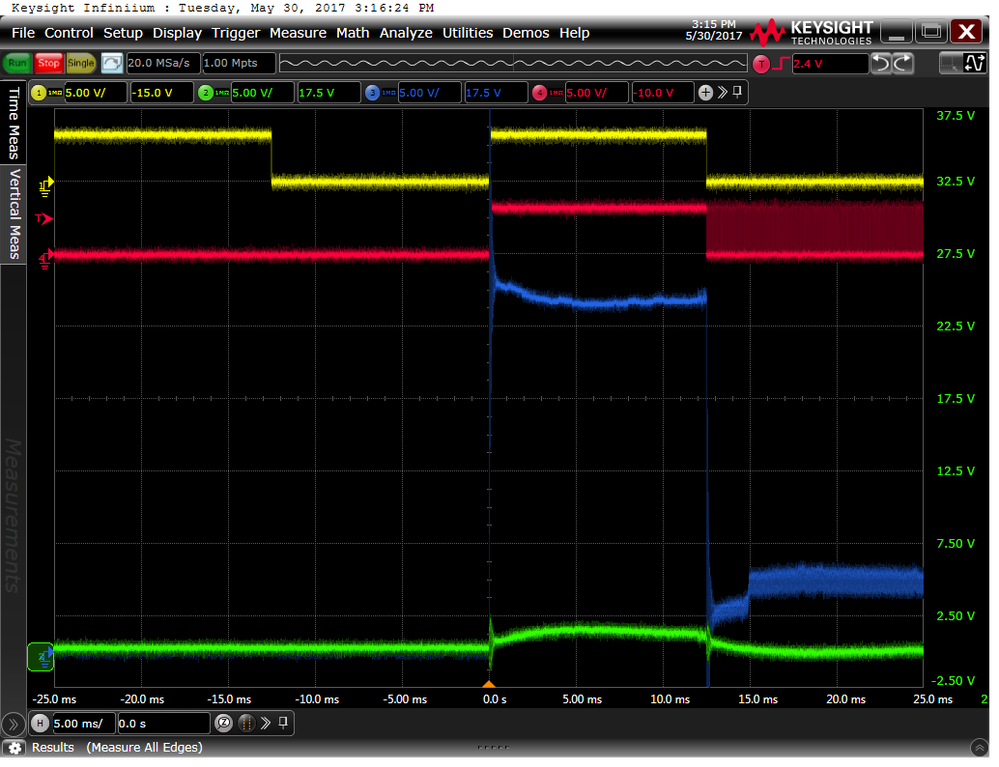Click channel 4 red ground marker
Image resolution: width=999 pixels, height=767 pixels.
pos(45,259)
